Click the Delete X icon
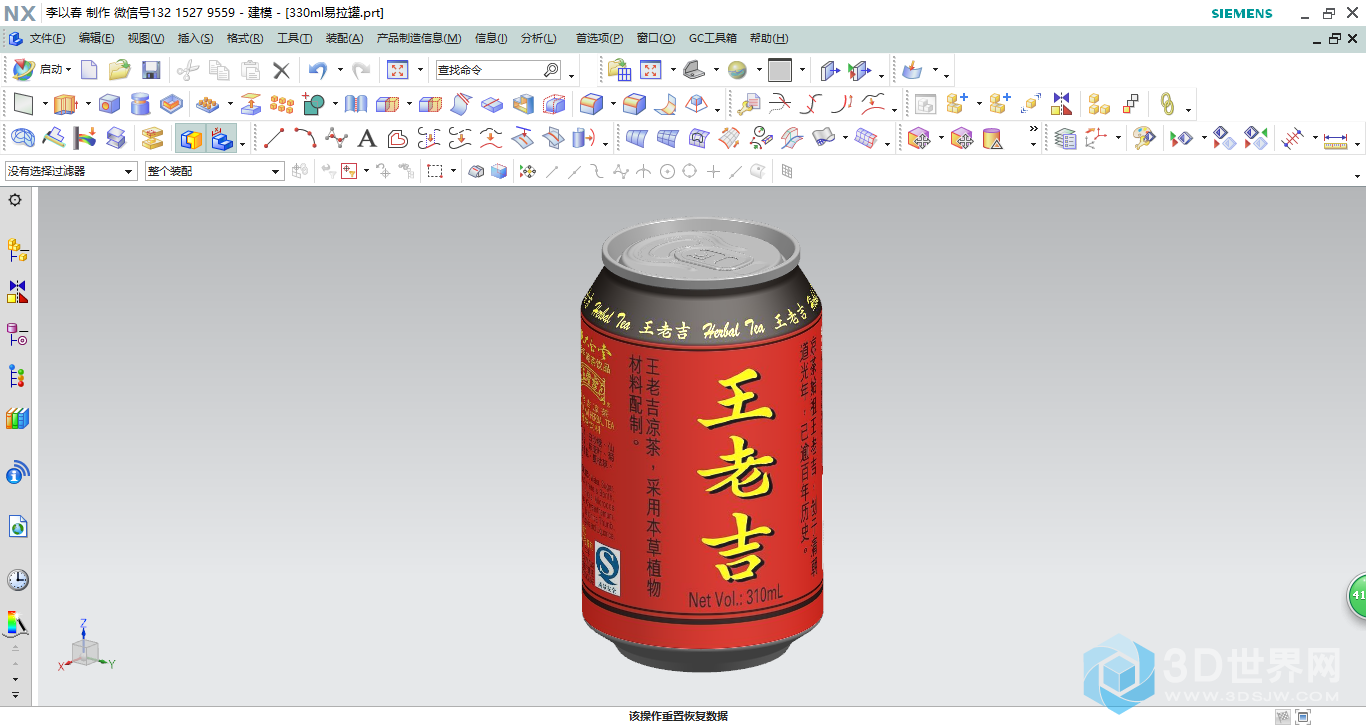 pyautogui.click(x=281, y=70)
